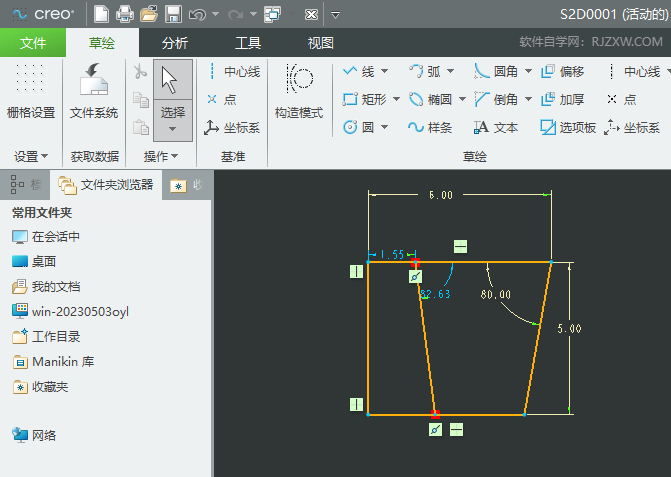Select the 偏移 offset tool

[x=563, y=71]
